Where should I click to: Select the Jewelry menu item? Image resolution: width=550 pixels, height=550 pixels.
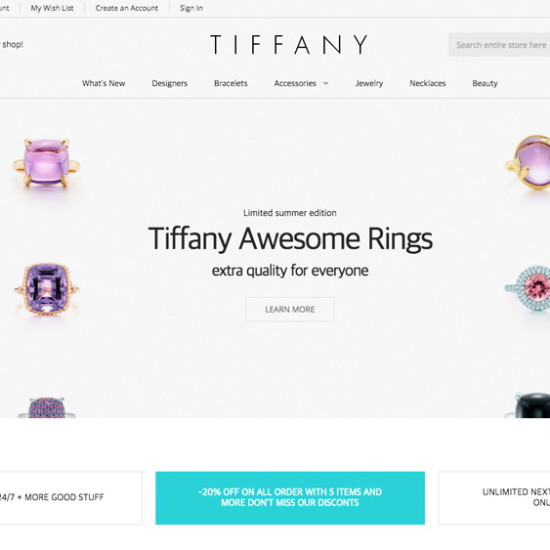point(369,83)
